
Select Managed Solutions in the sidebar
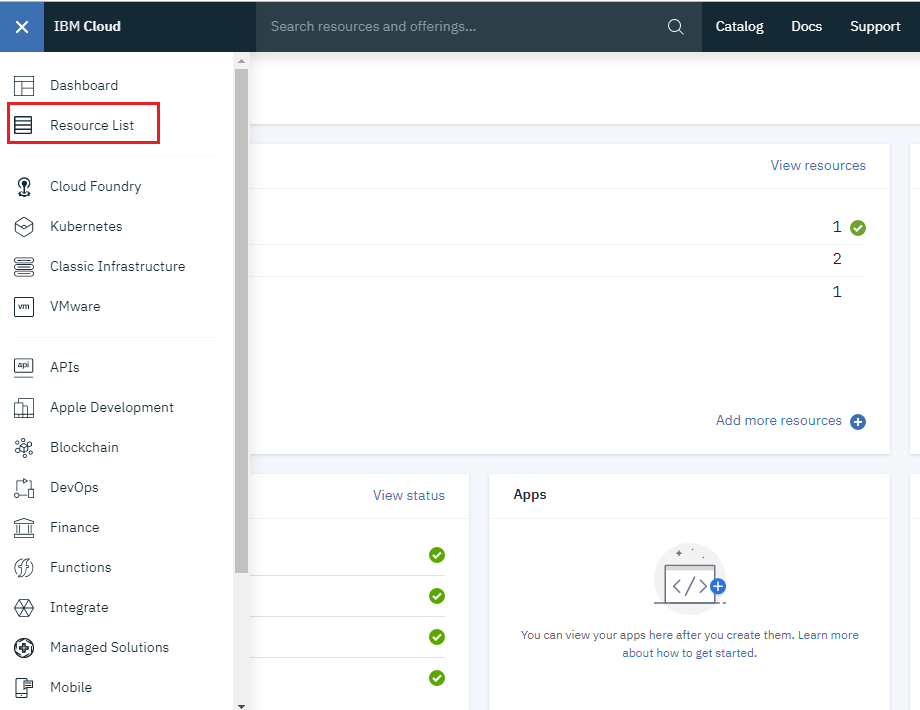[110, 647]
